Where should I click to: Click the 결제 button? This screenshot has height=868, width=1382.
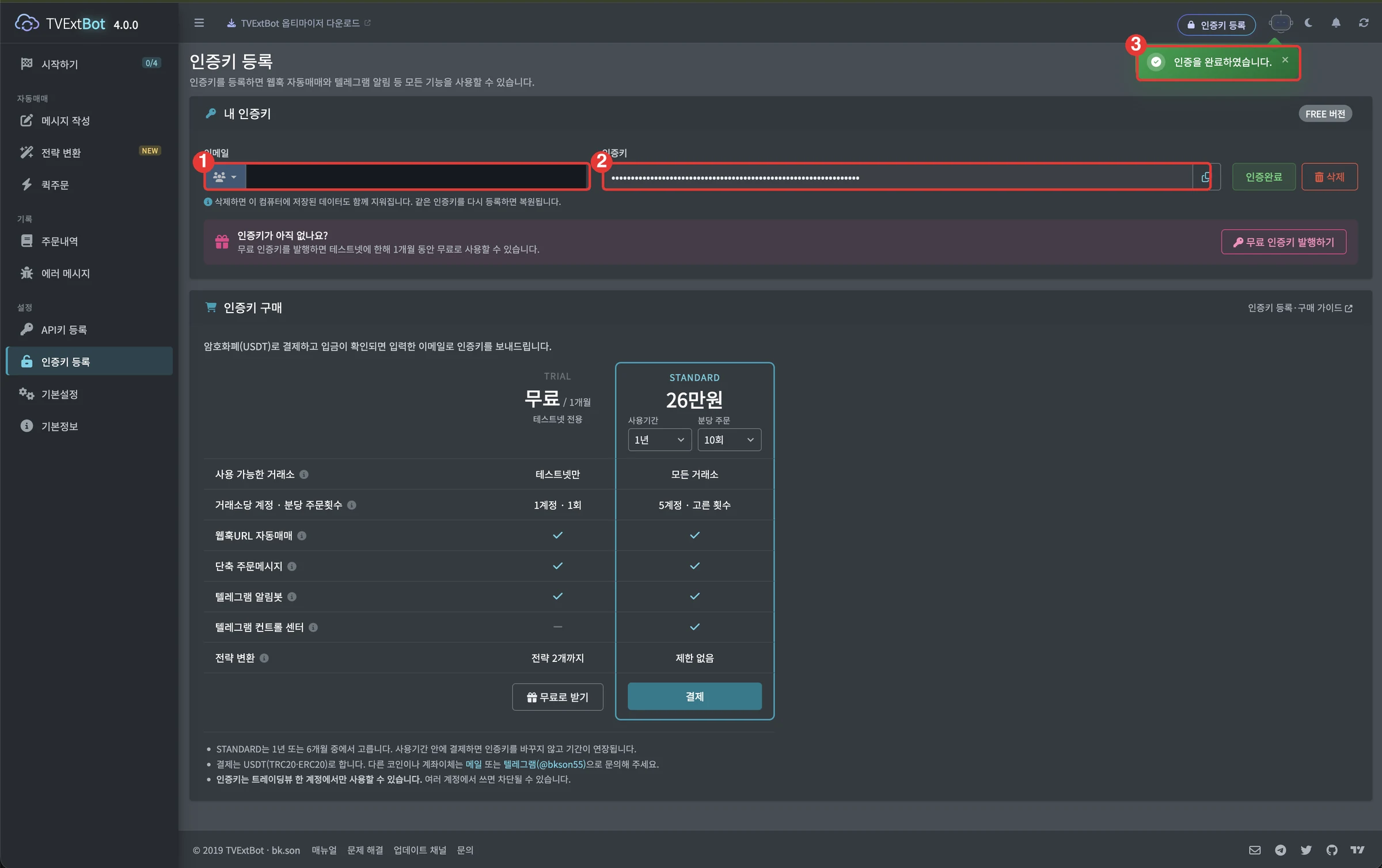tap(694, 696)
